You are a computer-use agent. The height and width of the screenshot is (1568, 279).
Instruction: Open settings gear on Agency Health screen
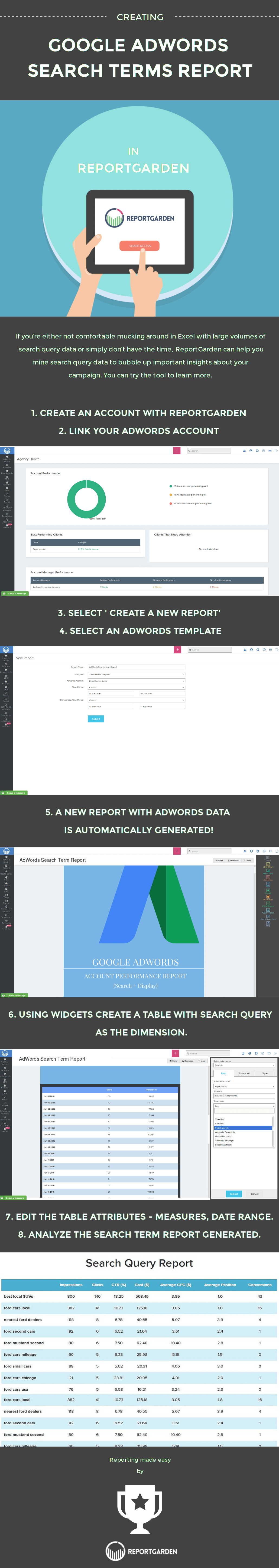click(x=263, y=451)
